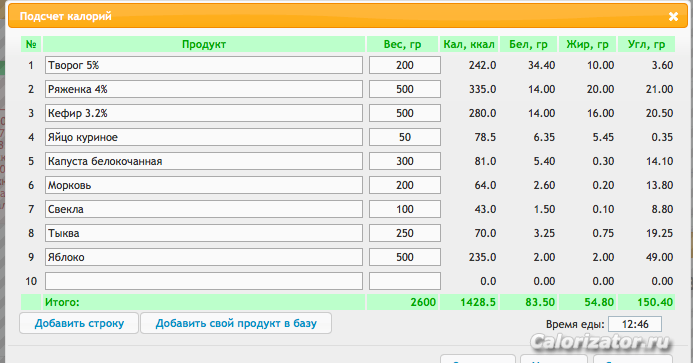Image resolution: width=693 pixels, height=363 pixels.
Task: Click the Бел, гр column header
Action: click(x=528, y=44)
